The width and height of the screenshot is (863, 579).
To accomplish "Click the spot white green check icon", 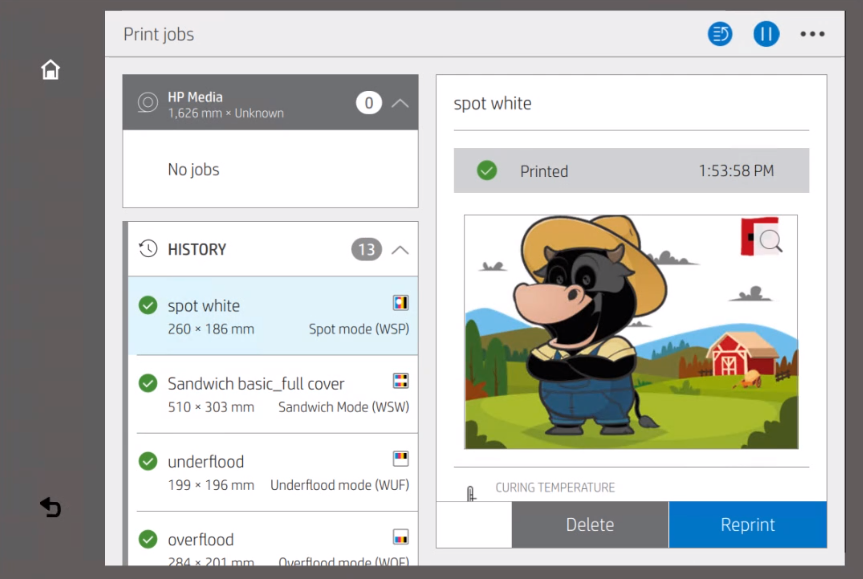I will coord(148,305).
